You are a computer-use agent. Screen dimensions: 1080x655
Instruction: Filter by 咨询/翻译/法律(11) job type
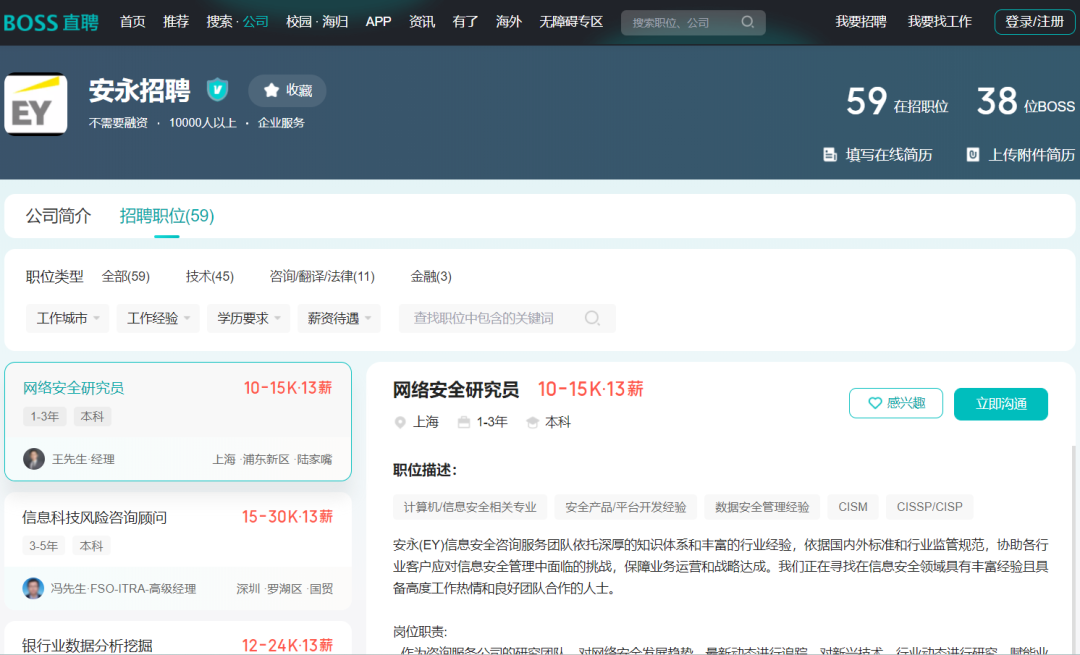pos(322,277)
